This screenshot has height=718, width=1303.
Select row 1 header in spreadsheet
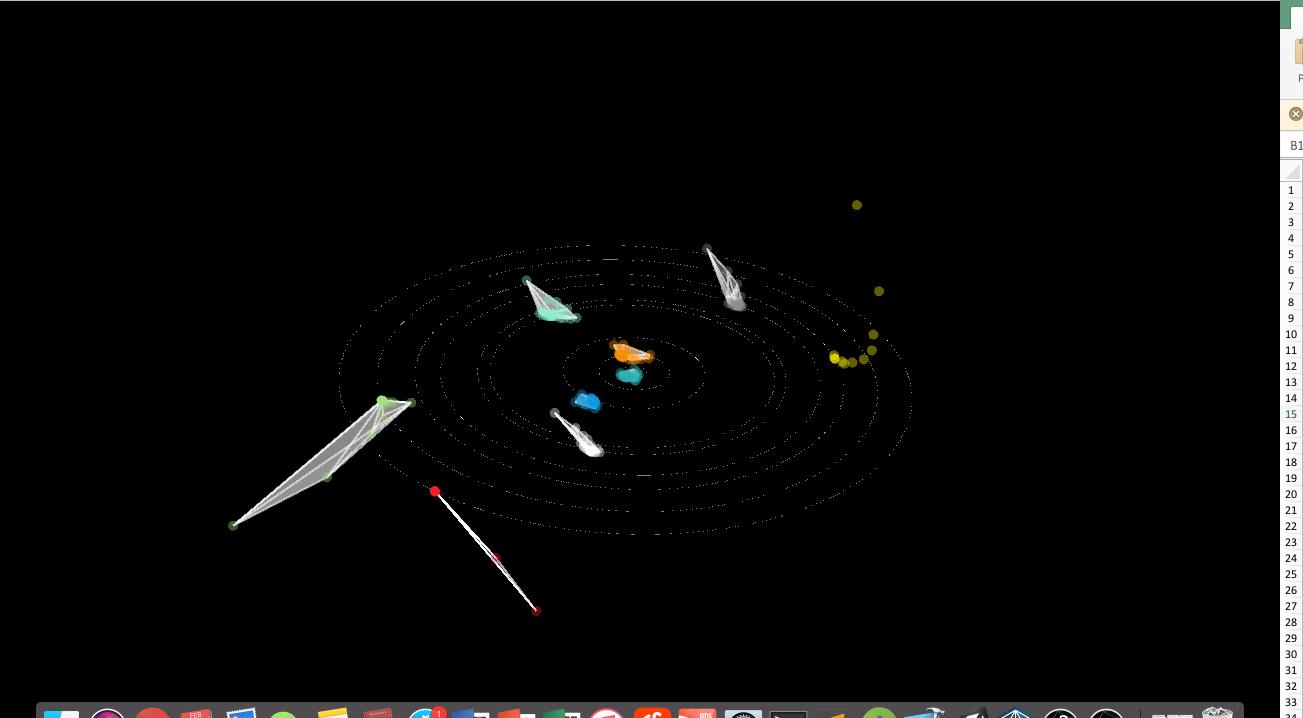tap(1291, 190)
